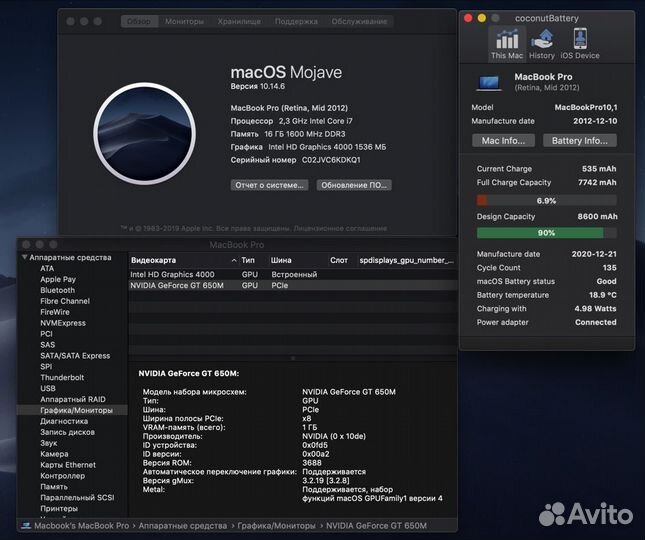Select Параллельный SCSI in the sidebar
The image size is (645, 540).
(x=77, y=498)
